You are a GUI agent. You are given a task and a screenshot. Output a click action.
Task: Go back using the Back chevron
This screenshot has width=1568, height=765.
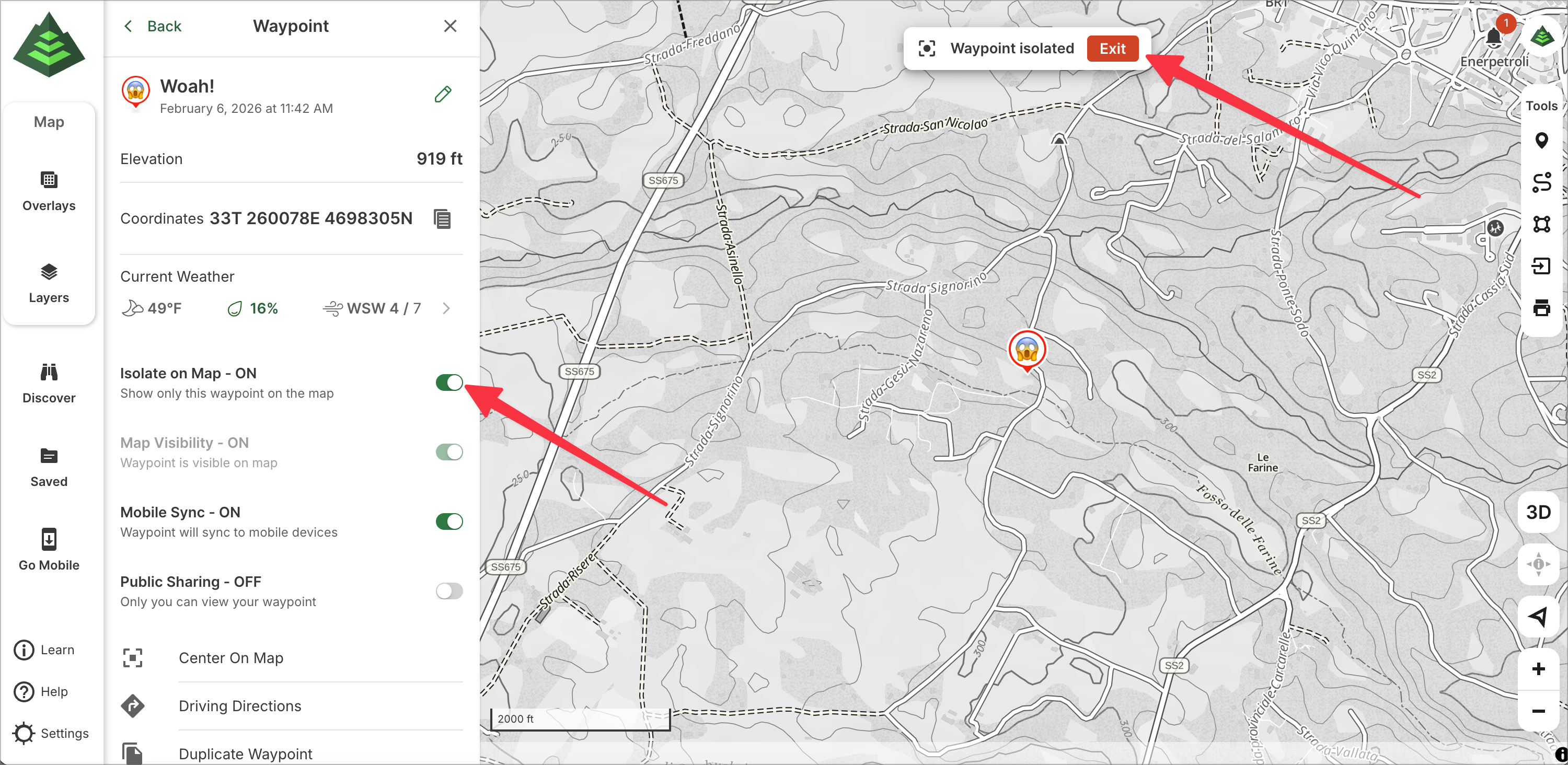coord(152,26)
